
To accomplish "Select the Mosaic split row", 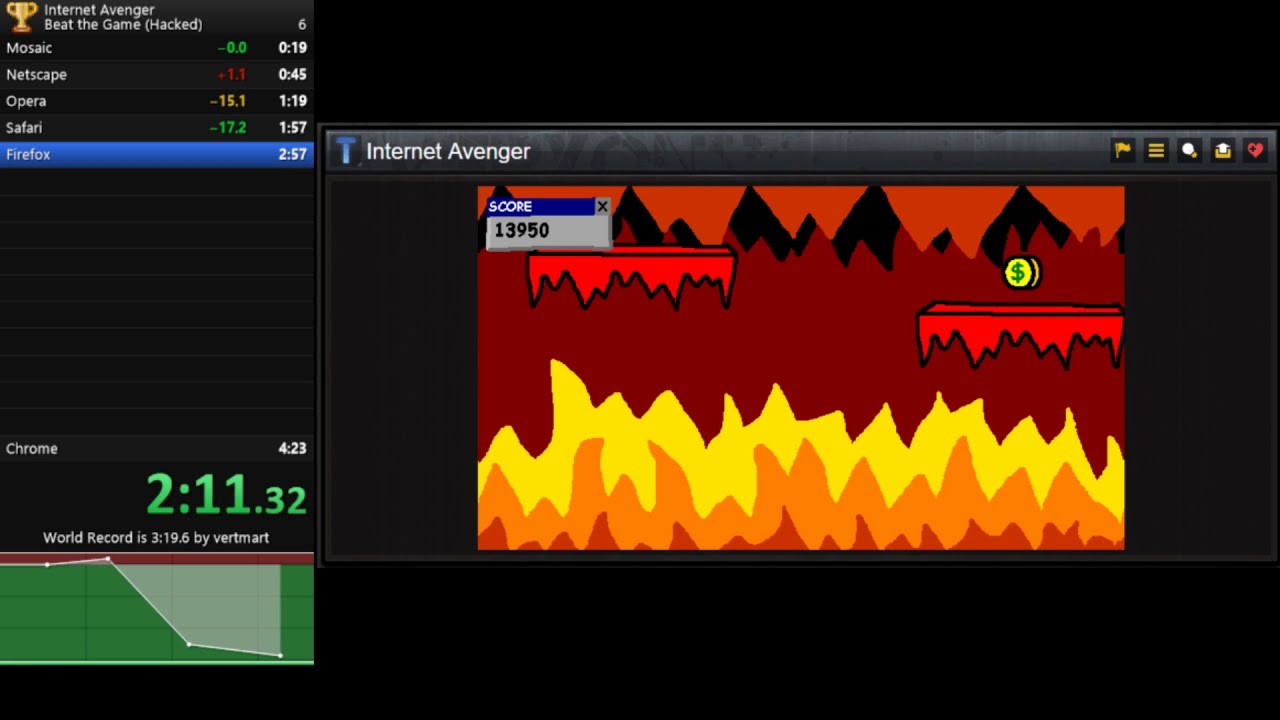I will (x=157, y=47).
